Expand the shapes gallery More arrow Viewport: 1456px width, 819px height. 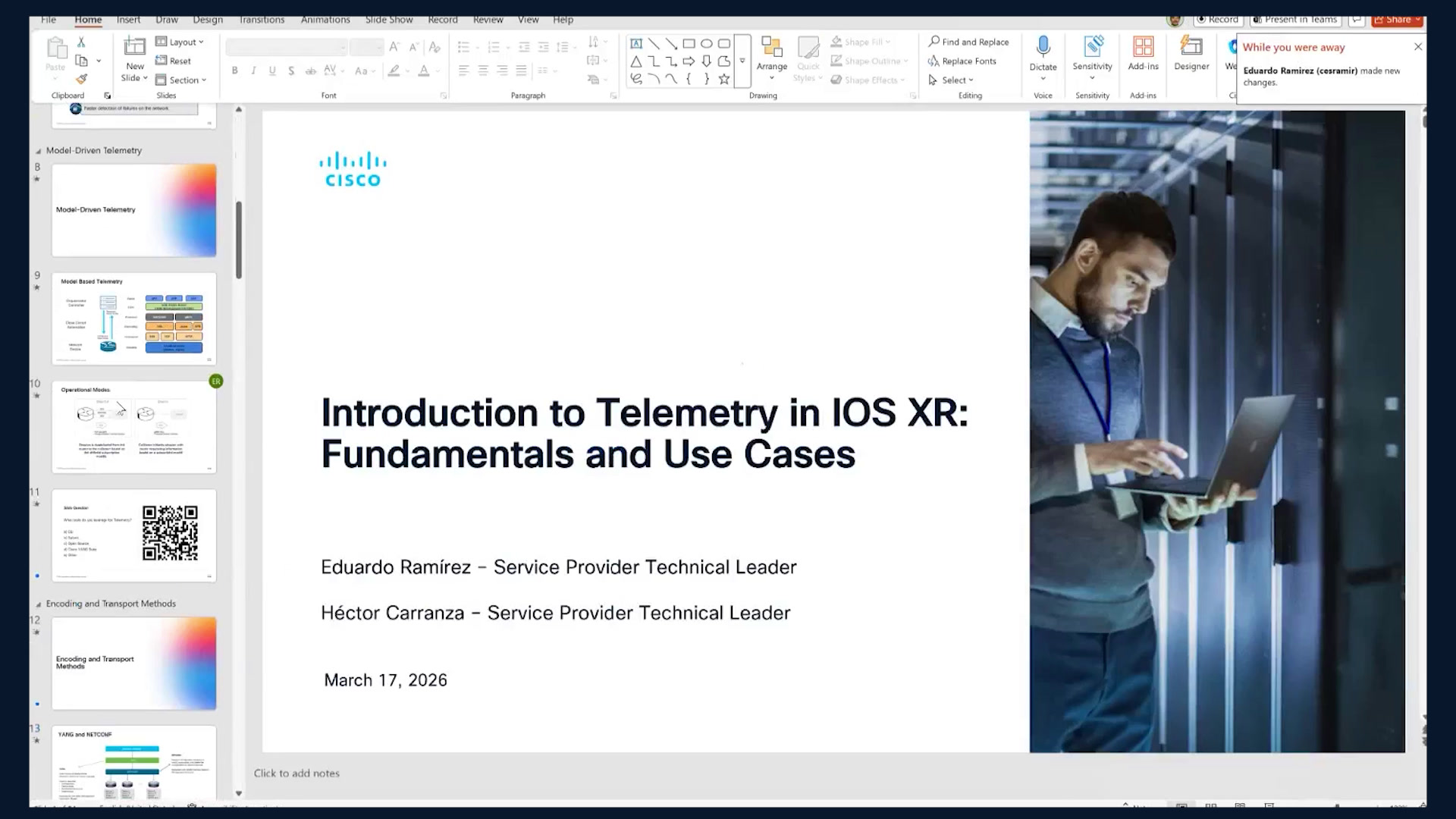click(x=742, y=61)
